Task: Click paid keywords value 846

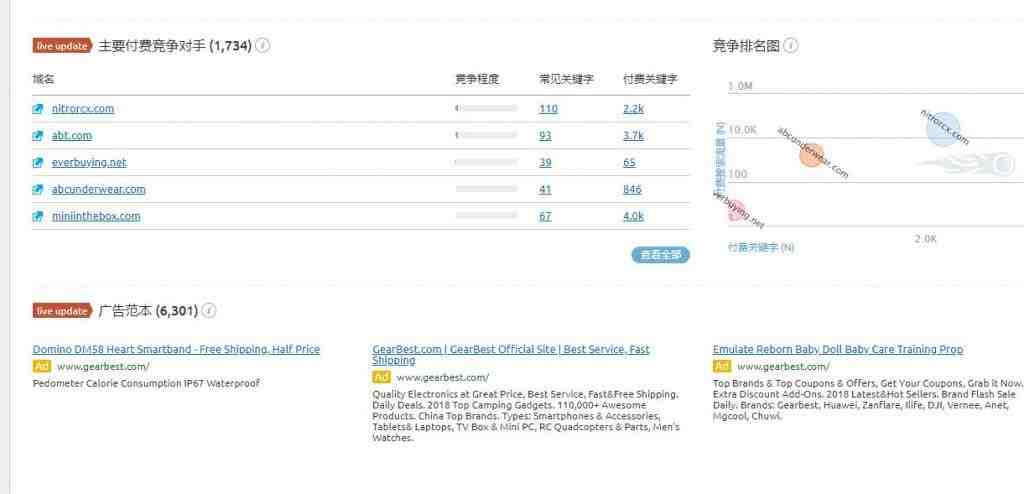Action: tap(632, 189)
